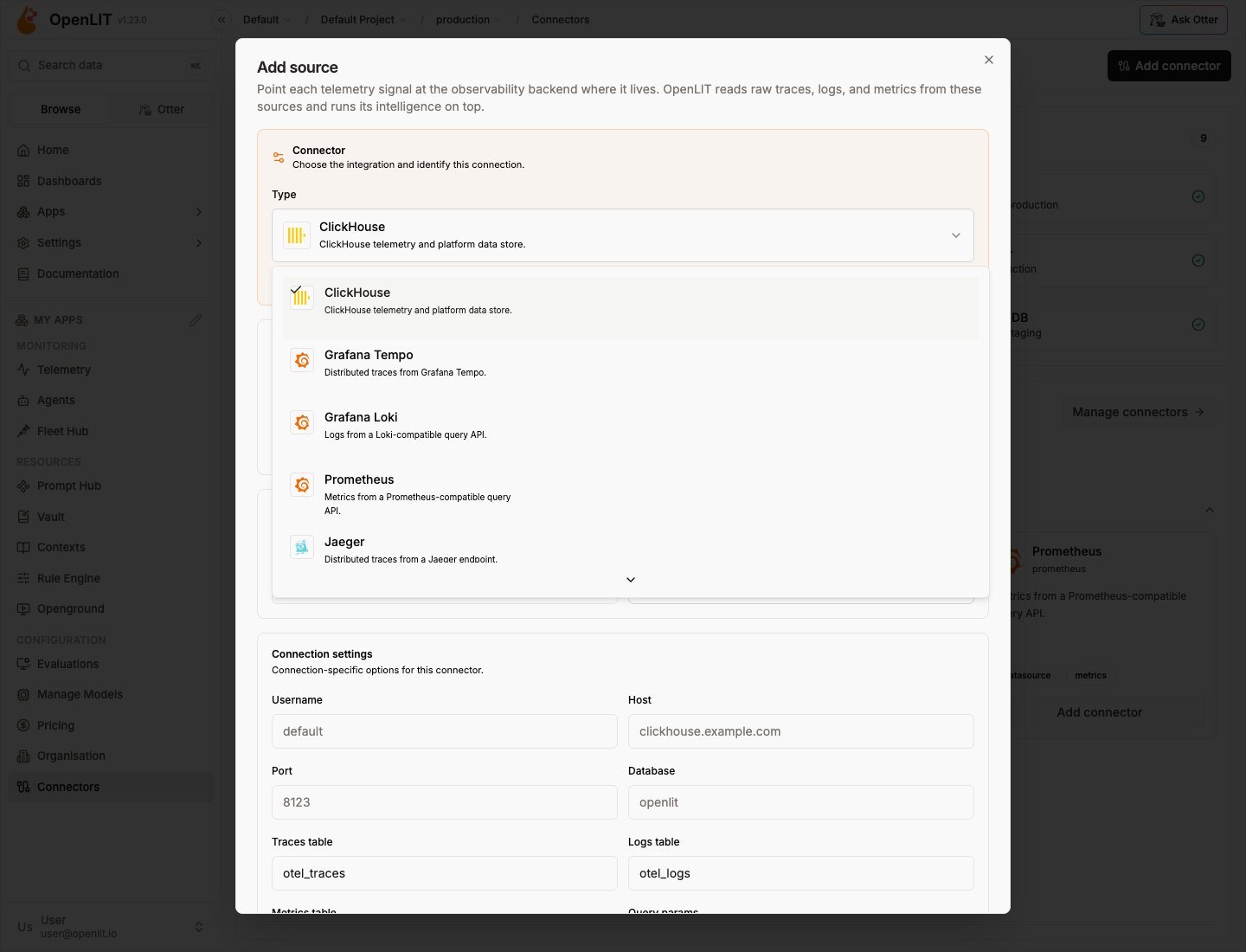
Task: Click the Grafana Loki logo icon
Action: click(x=302, y=422)
